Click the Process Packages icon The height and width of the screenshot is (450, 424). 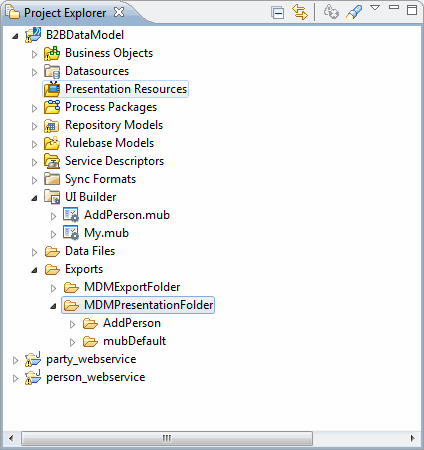(x=52, y=107)
